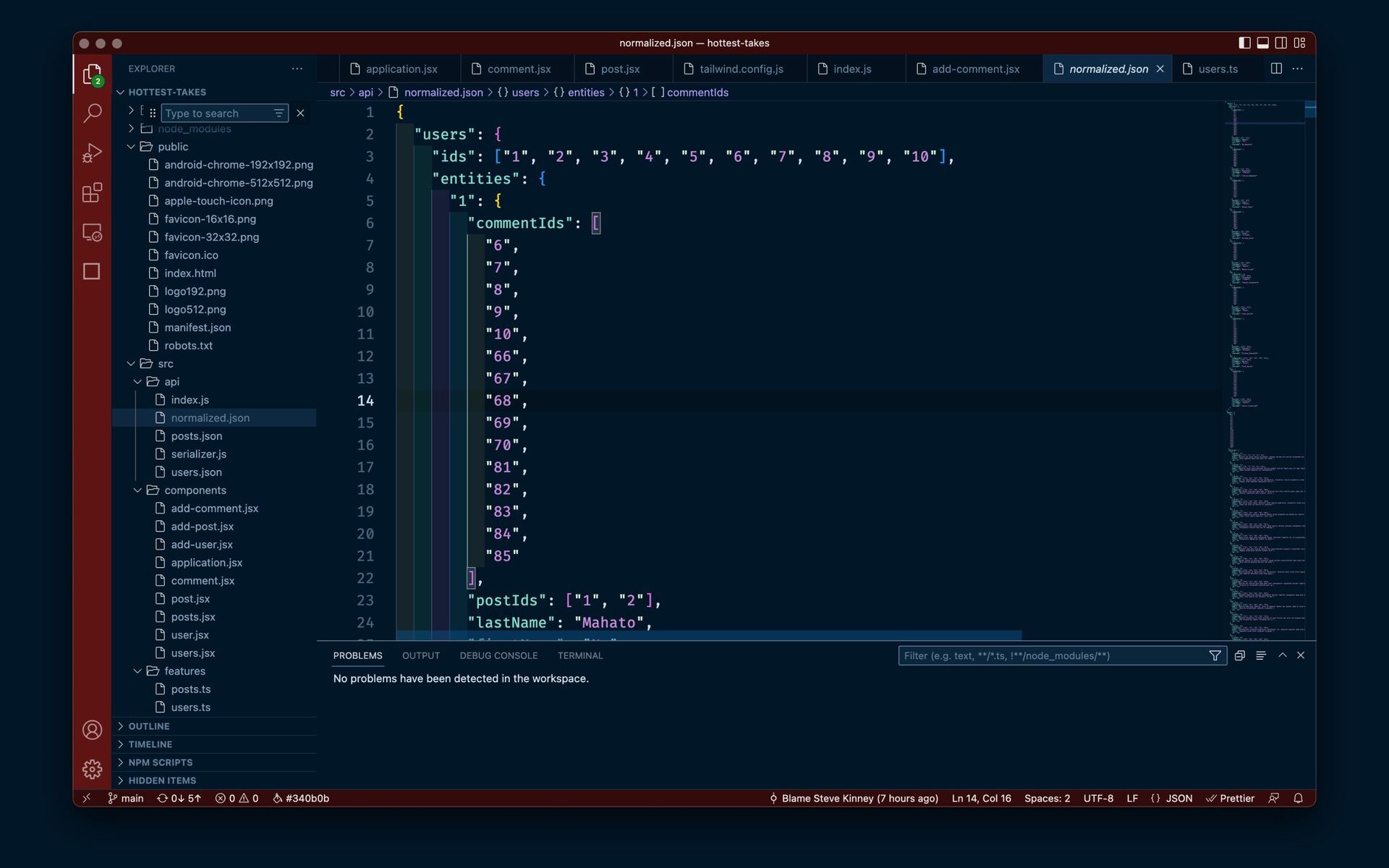
Task: Toggle the primary sidebar layout button
Action: pyautogui.click(x=1244, y=43)
